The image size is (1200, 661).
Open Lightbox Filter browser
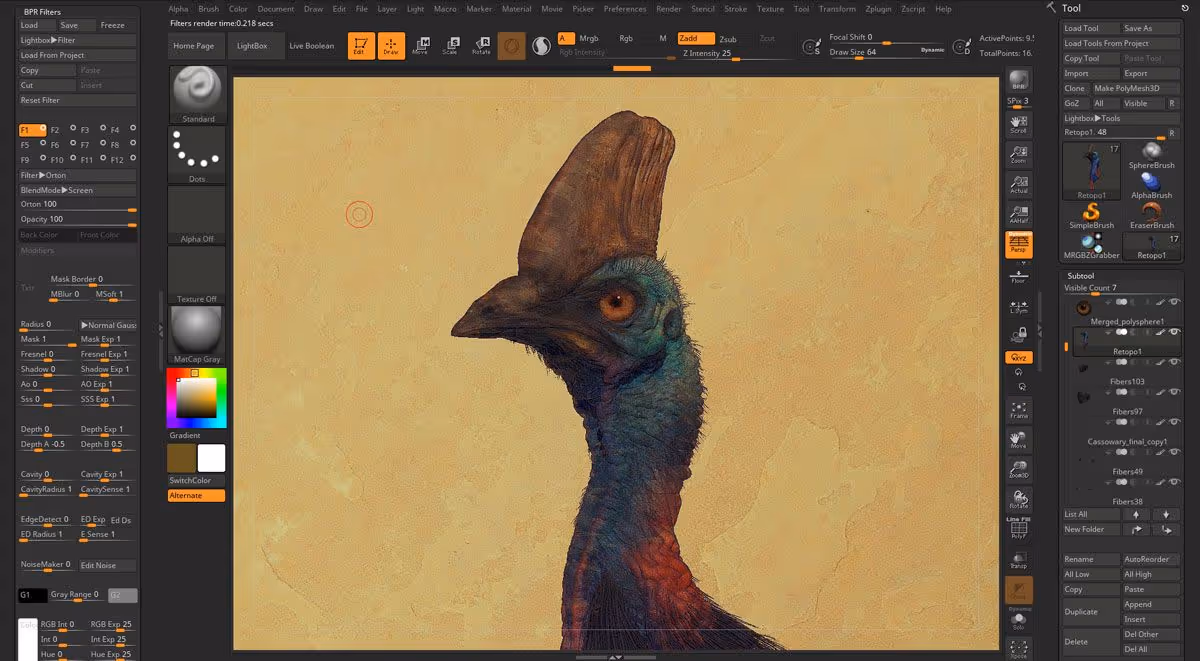tap(77, 40)
